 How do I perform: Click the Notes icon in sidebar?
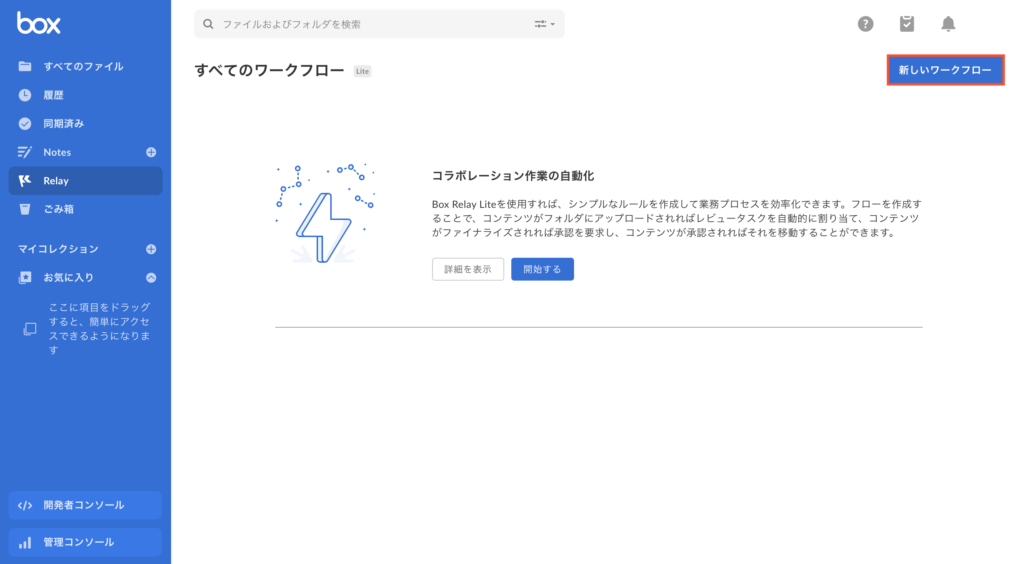click(x=25, y=152)
